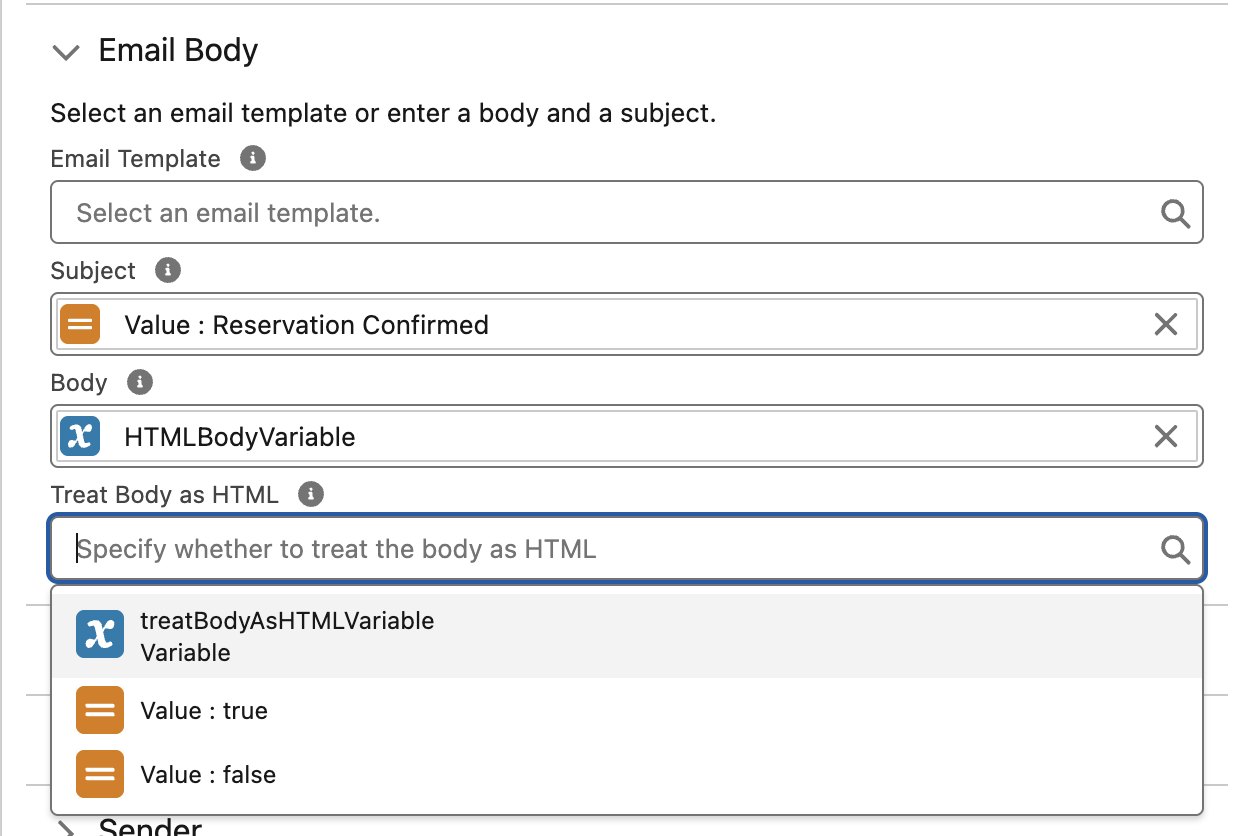Collapse the Email Body section chevron
1234x836 pixels.
tap(66, 52)
